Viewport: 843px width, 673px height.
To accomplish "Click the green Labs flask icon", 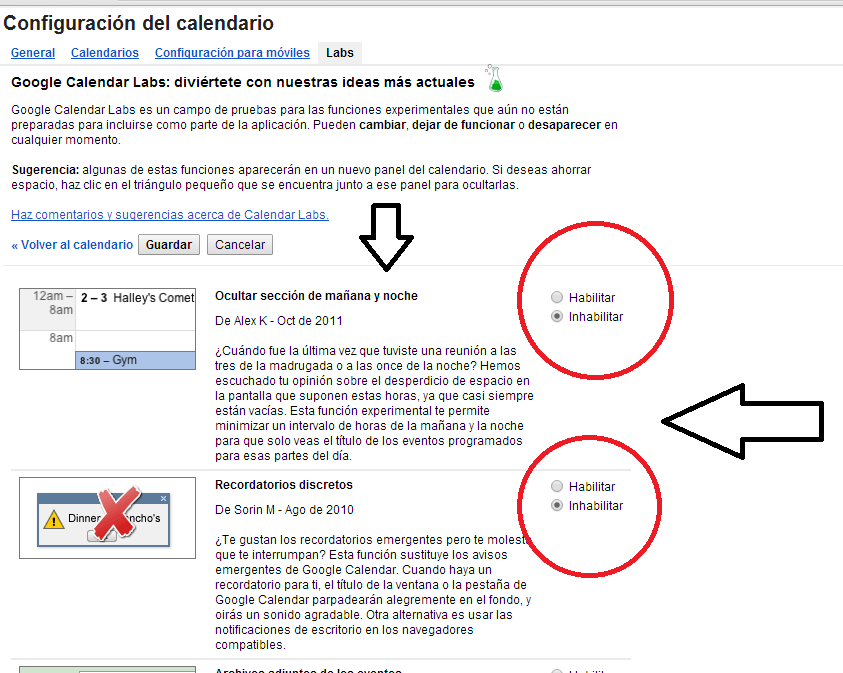I will pos(494,78).
